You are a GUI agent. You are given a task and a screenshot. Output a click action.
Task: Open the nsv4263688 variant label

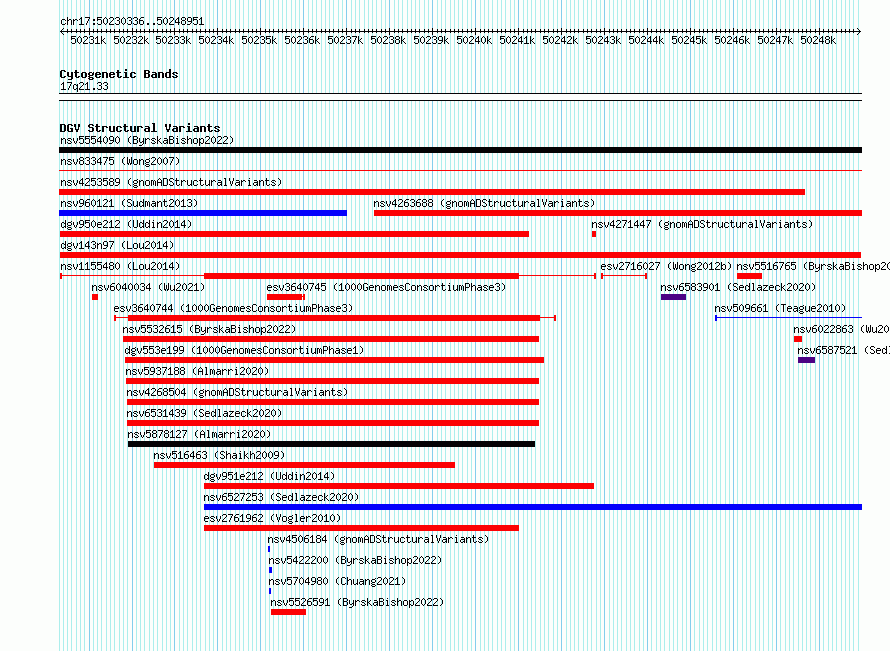coord(484,203)
